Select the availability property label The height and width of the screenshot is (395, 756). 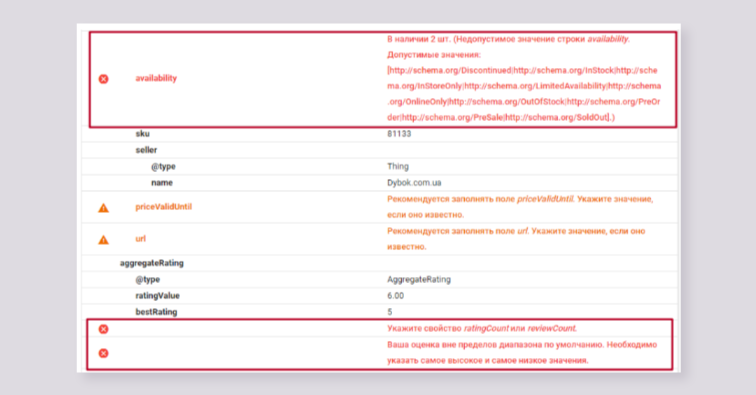tap(156, 78)
